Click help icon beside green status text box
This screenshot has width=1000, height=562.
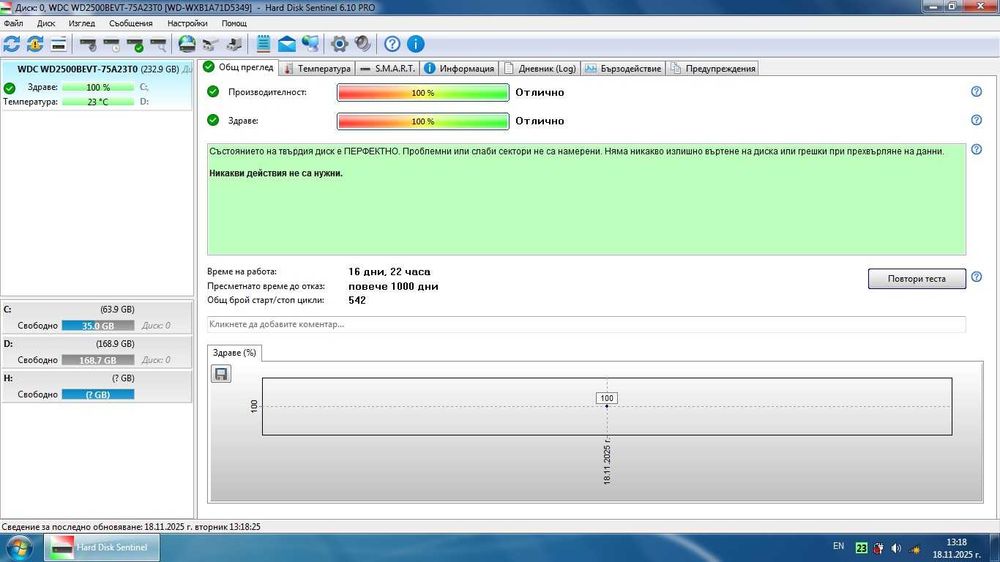click(976, 150)
